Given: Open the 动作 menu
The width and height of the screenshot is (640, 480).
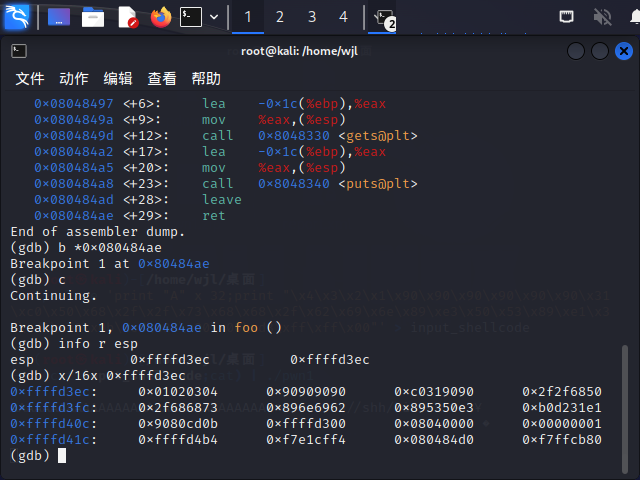Looking at the screenshot, I should click(x=74, y=78).
